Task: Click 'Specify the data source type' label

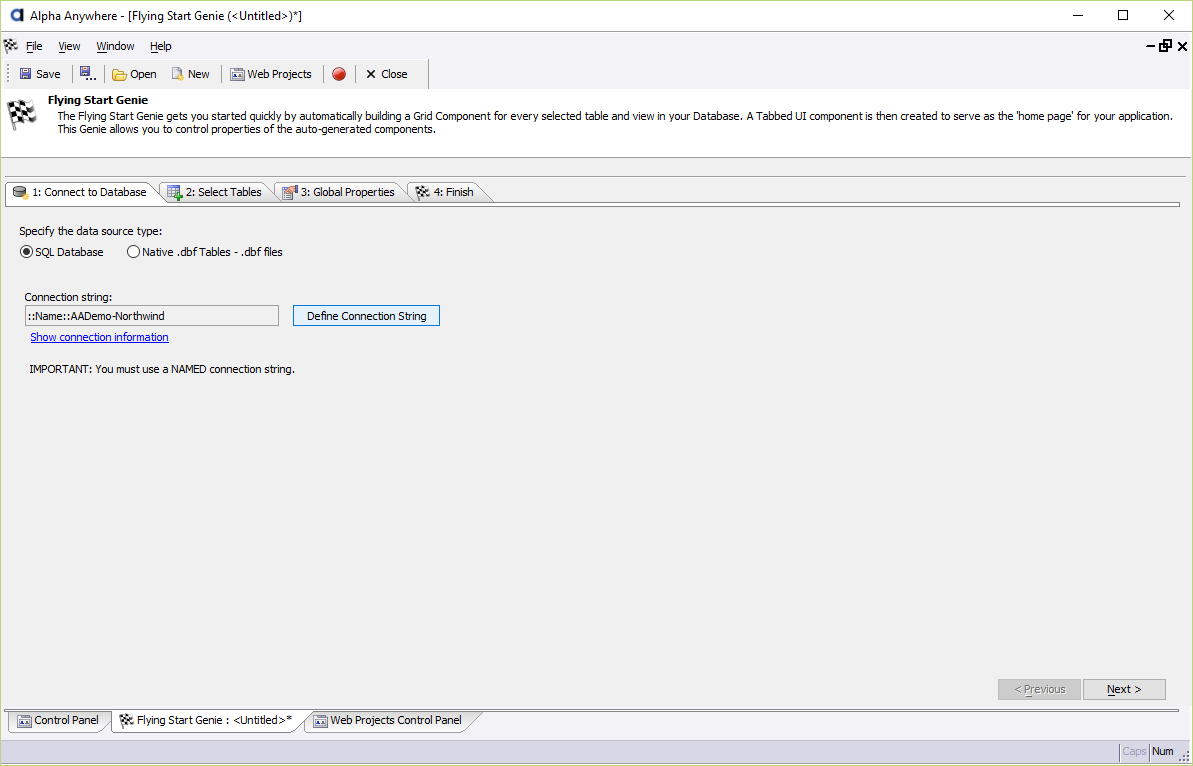Action: pos(91,231)
